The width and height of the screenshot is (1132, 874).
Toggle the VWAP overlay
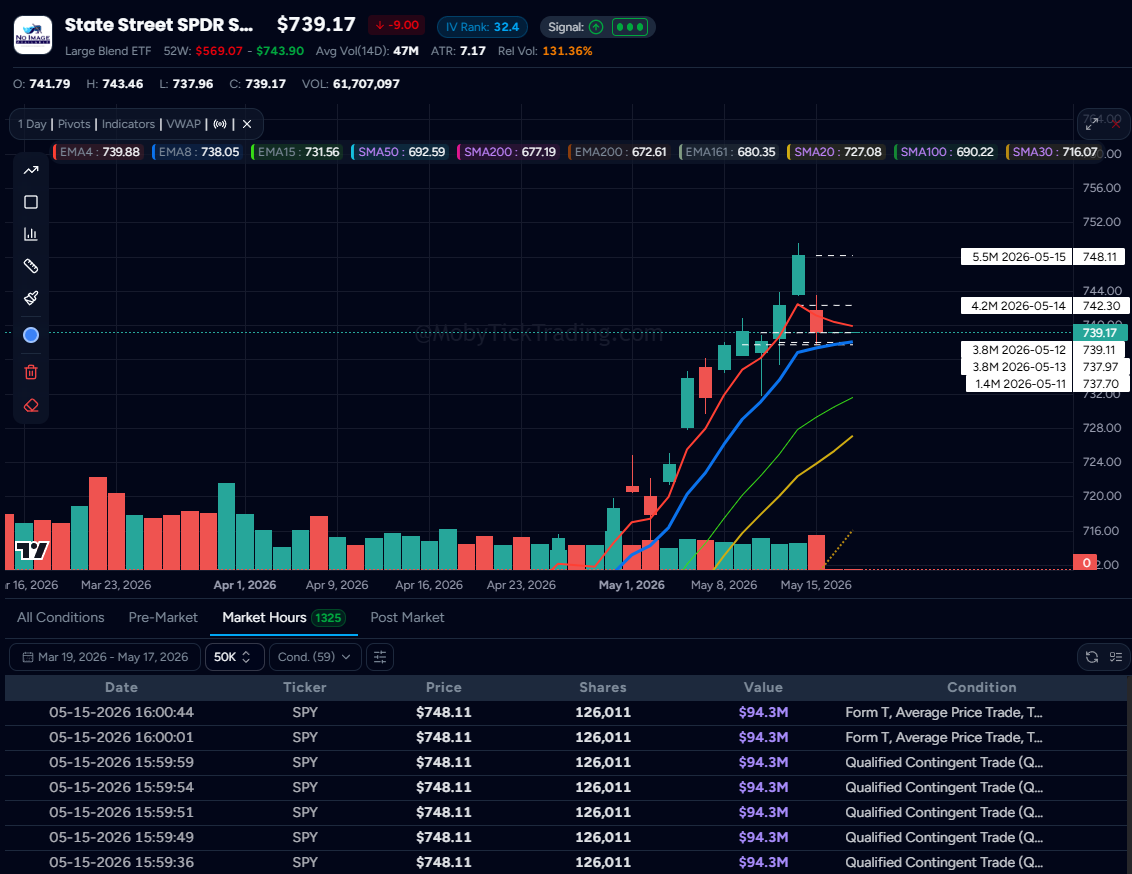coord(183,124)
